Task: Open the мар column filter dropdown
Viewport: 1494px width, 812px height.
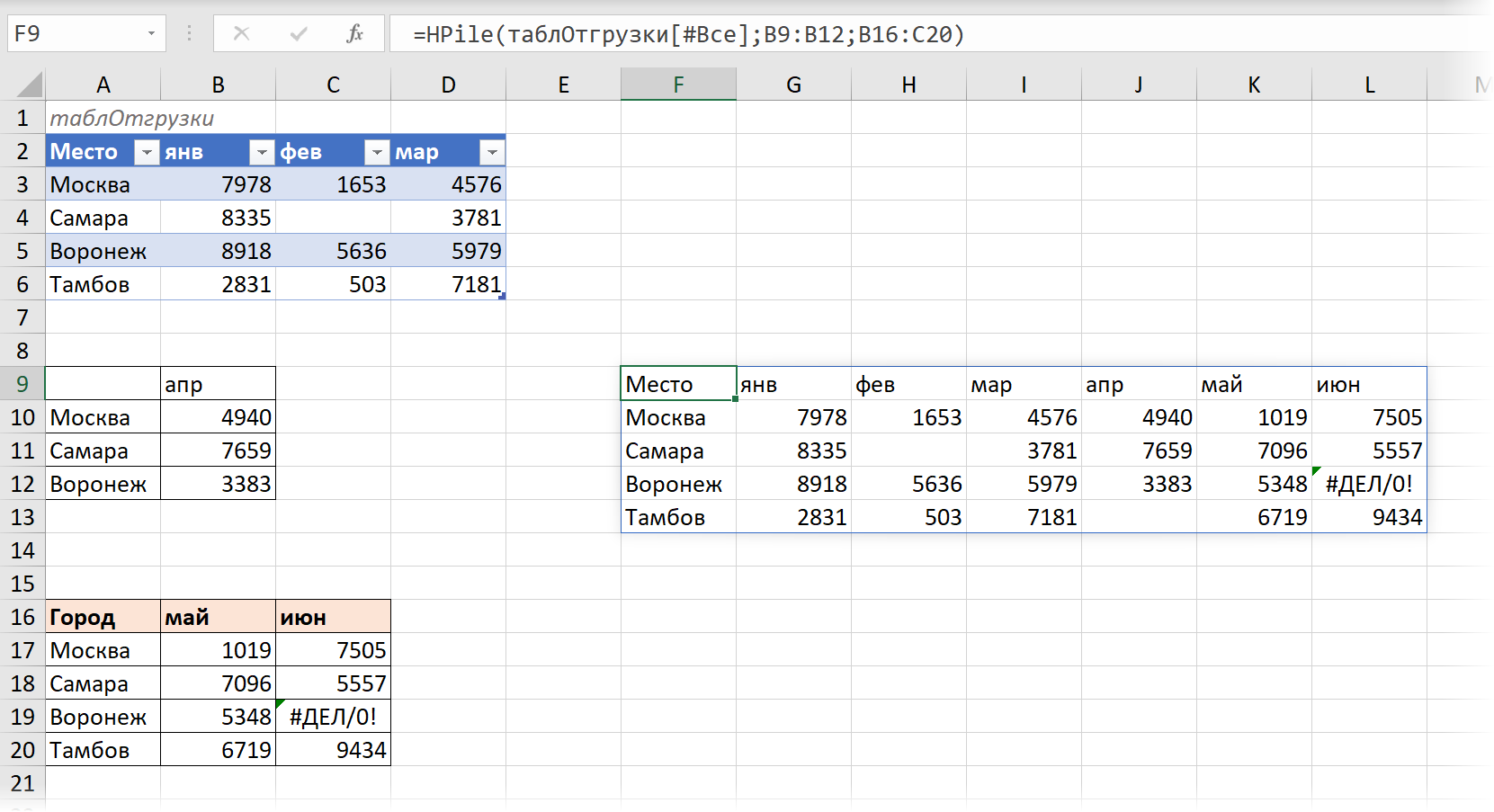Action: click(x=491, y=153)
